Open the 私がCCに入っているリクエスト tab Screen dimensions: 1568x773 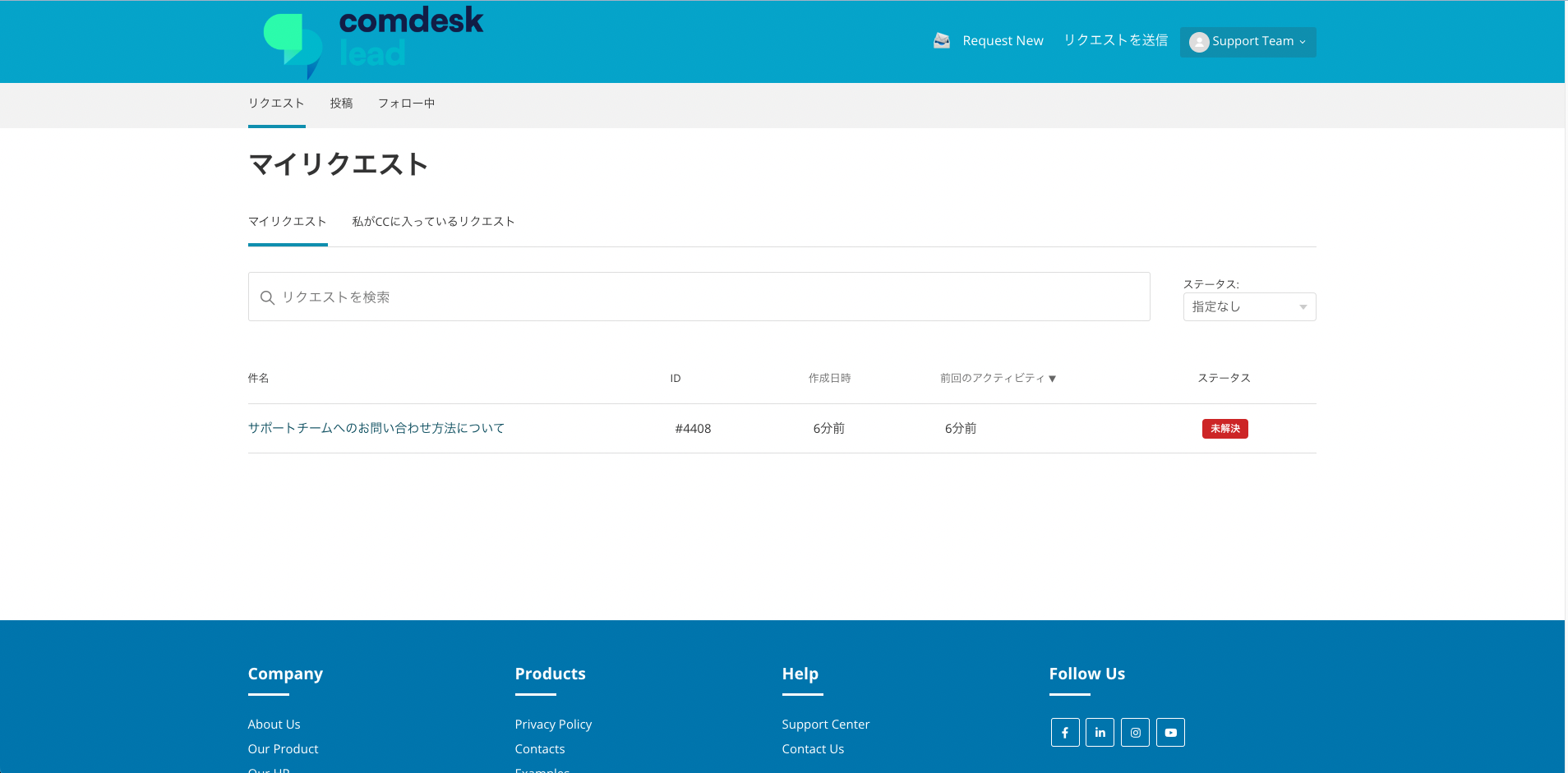pyautogui.click(x=433, y=221)
